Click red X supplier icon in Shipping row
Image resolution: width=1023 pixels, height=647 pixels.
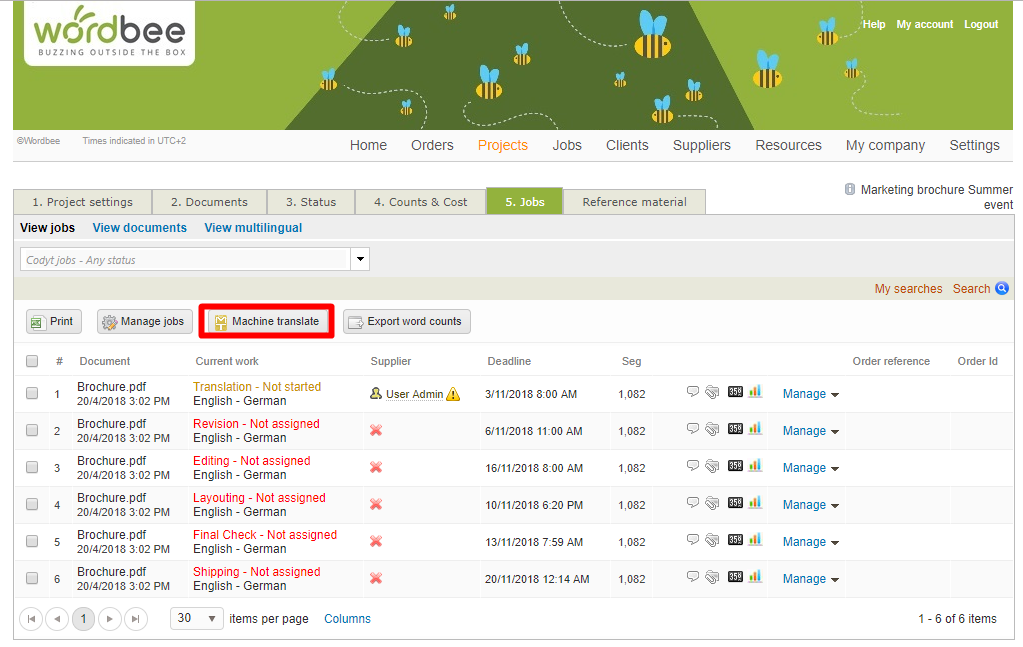click(x=376, y=579)
